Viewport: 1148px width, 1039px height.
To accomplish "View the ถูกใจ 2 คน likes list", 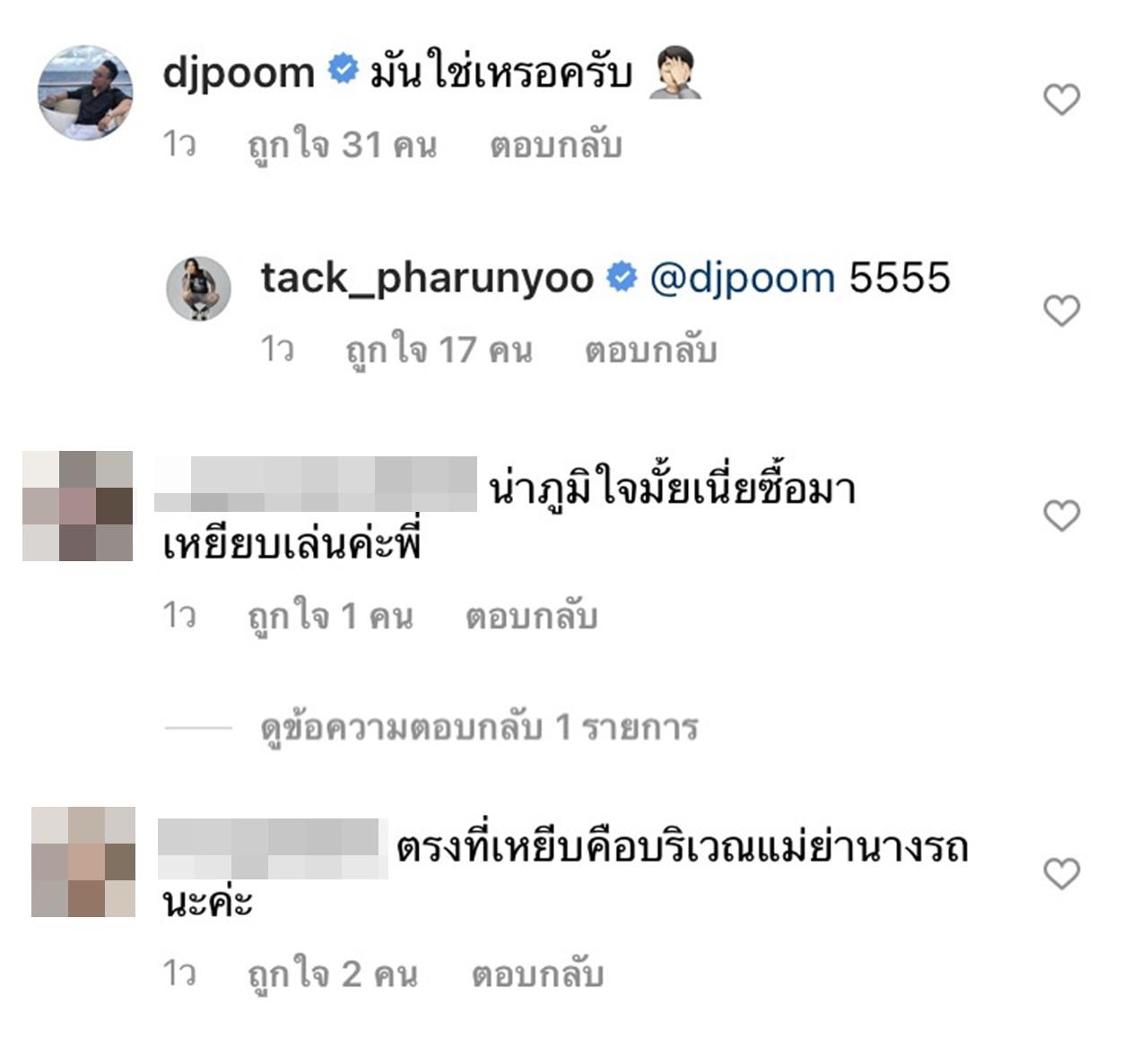I will point(333,974).
